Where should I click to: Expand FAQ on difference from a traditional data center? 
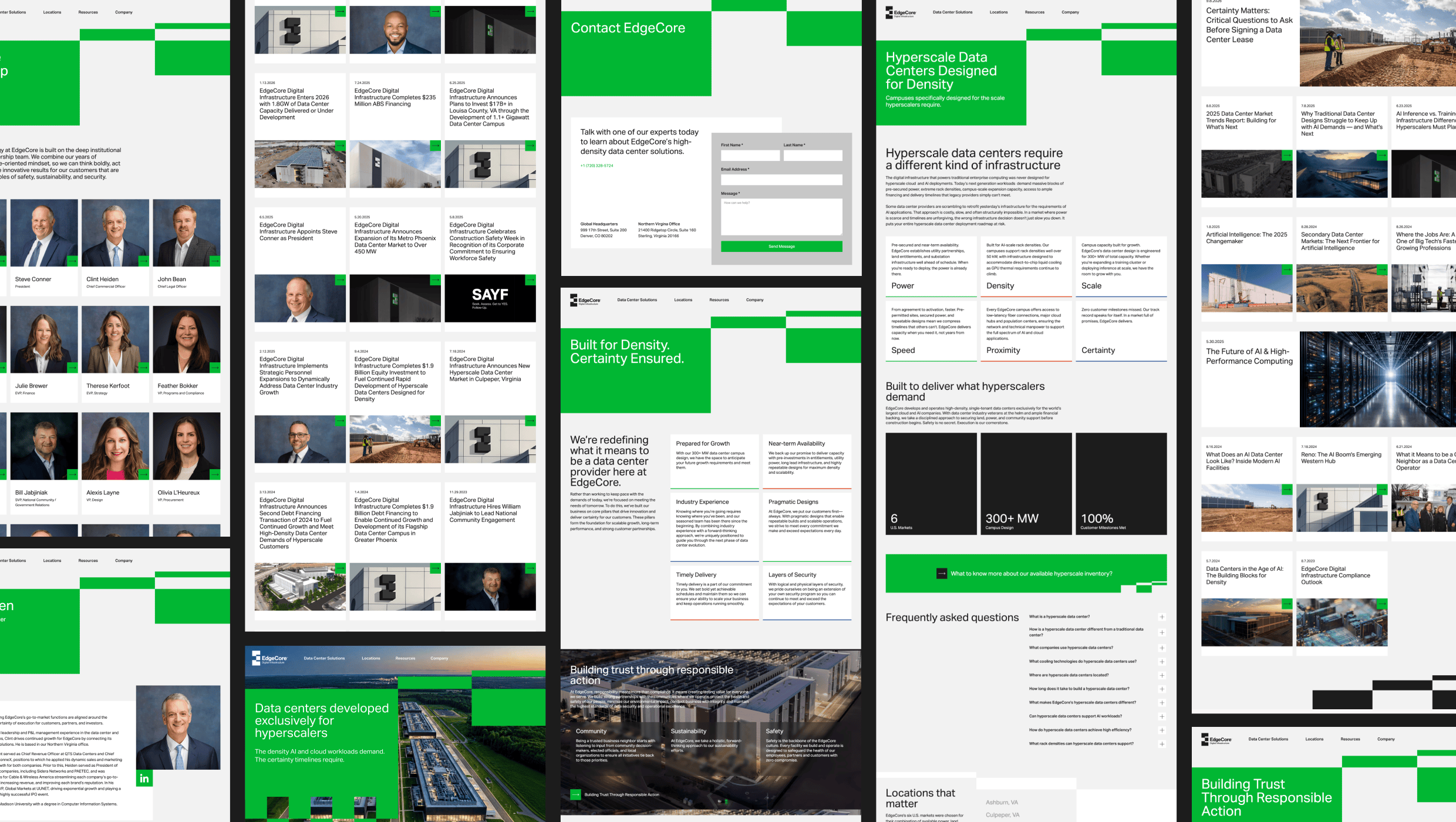1162,632
